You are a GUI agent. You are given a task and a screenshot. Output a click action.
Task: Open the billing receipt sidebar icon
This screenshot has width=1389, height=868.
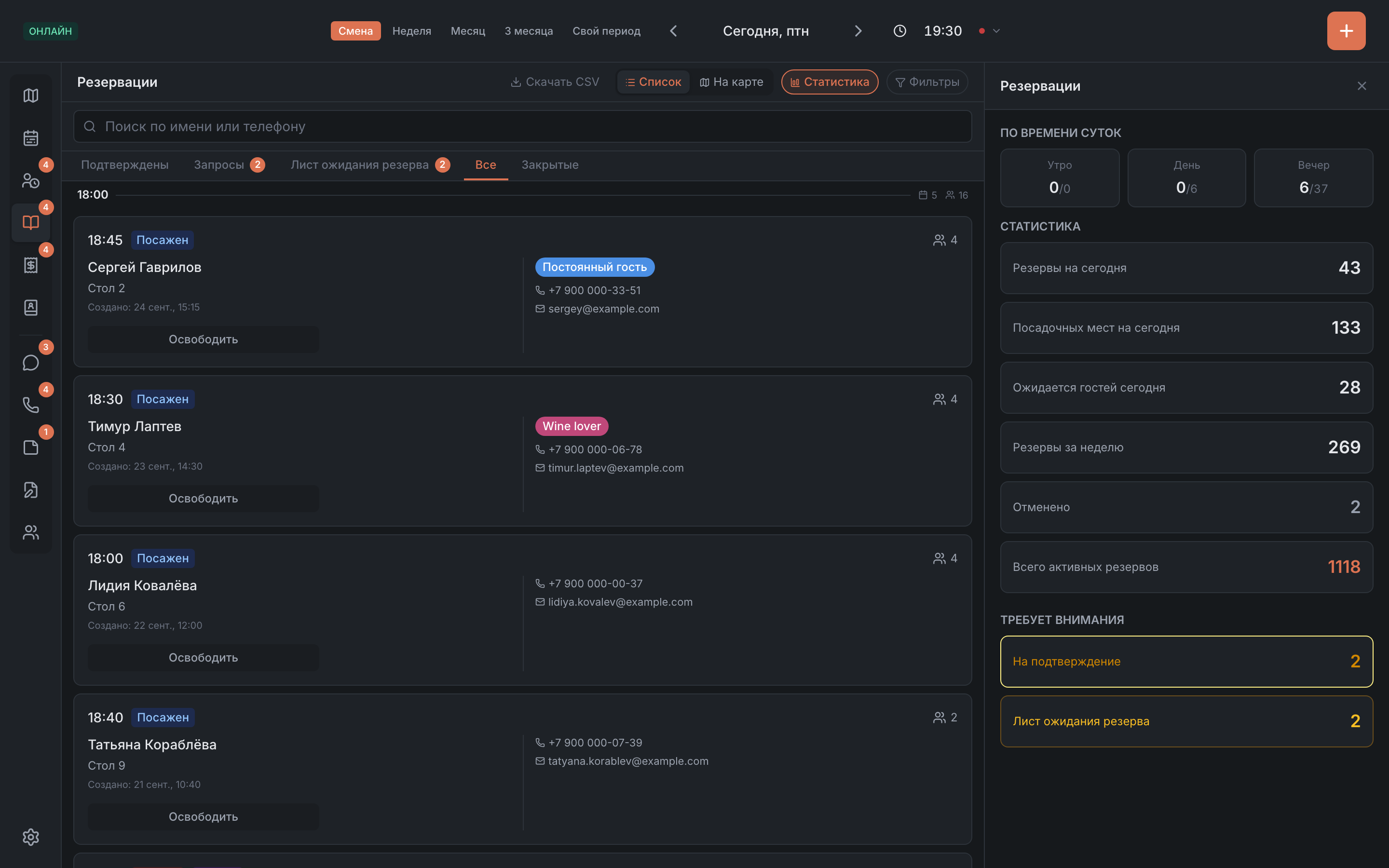(x=31, y=265)
